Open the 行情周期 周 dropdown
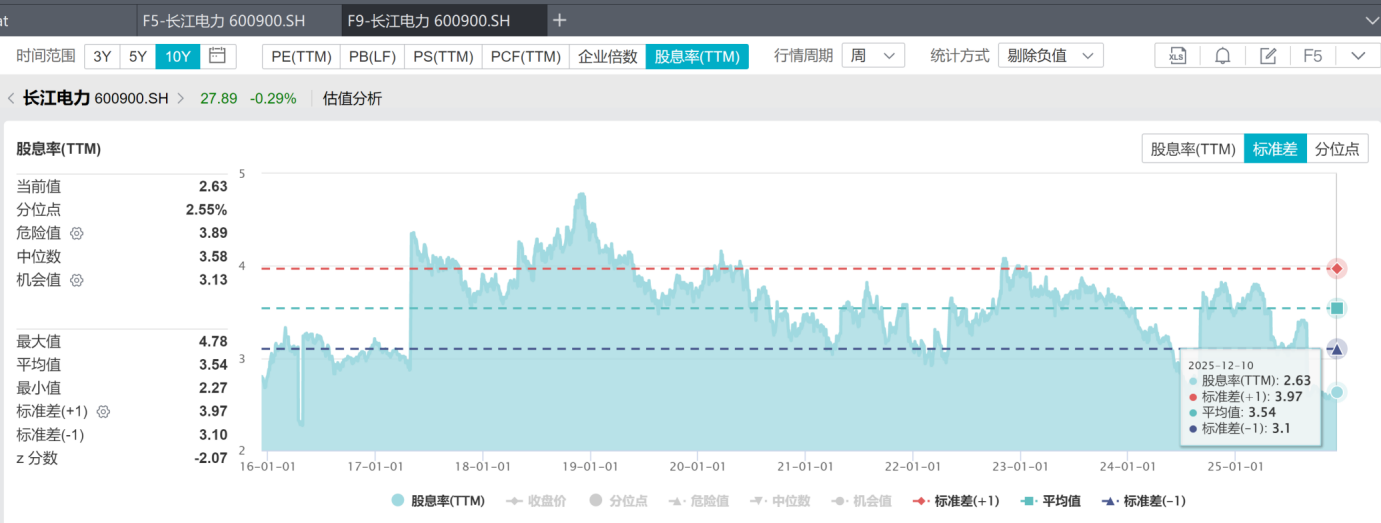 coord(873,56)
